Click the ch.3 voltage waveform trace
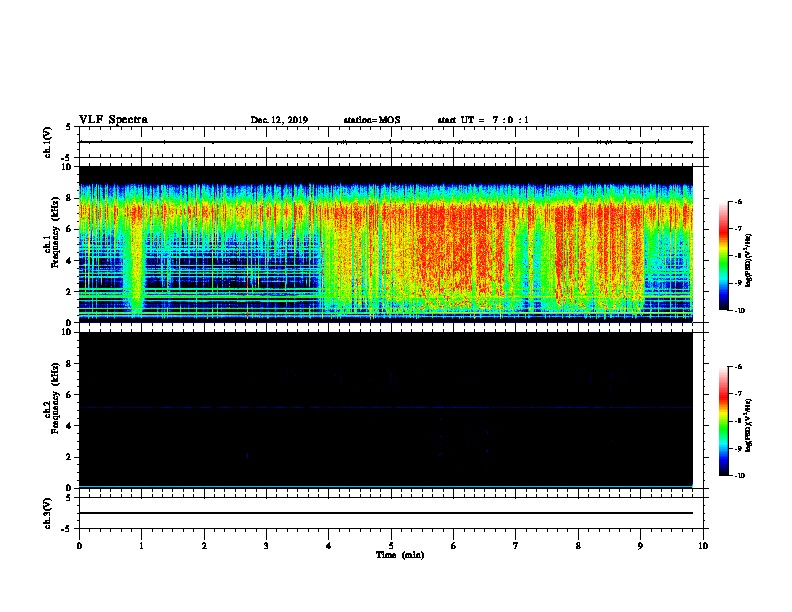792x612 pixels. pyautogui.click(x=385, y=513)
